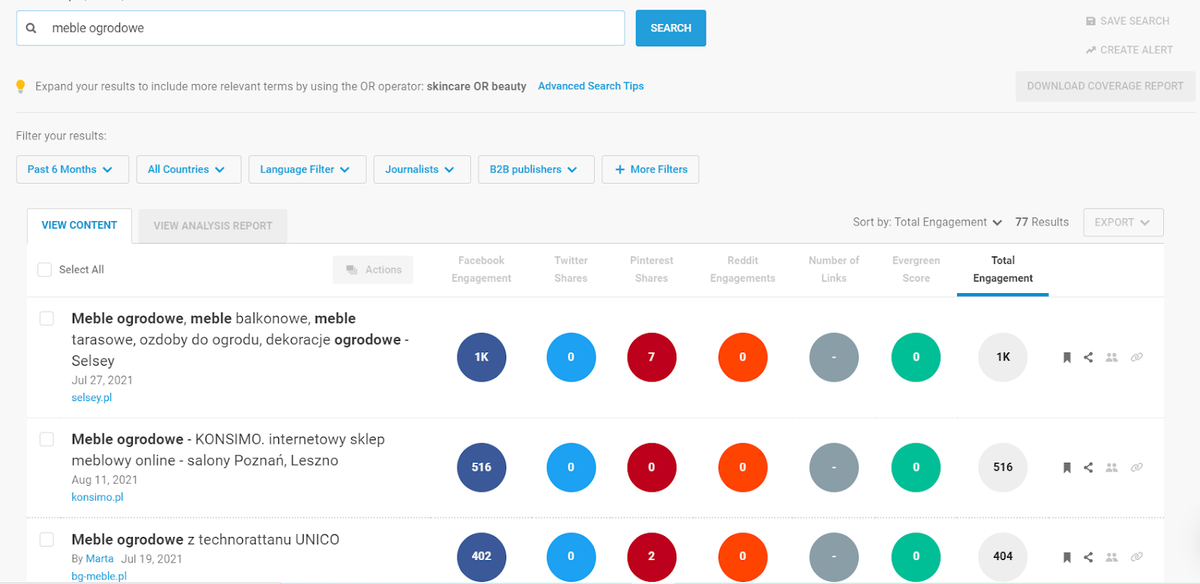Image resolution: width=1200 pixels, height=584 pixels.
Task: Open the KONSIMO article title
Action: coord(228,450)
